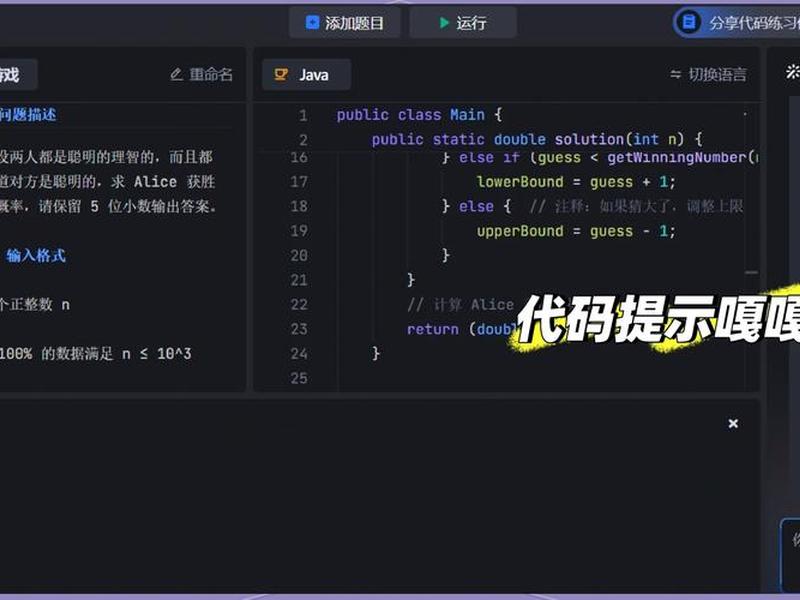Select the 输入格式 heading

click(x=36, y=255)
